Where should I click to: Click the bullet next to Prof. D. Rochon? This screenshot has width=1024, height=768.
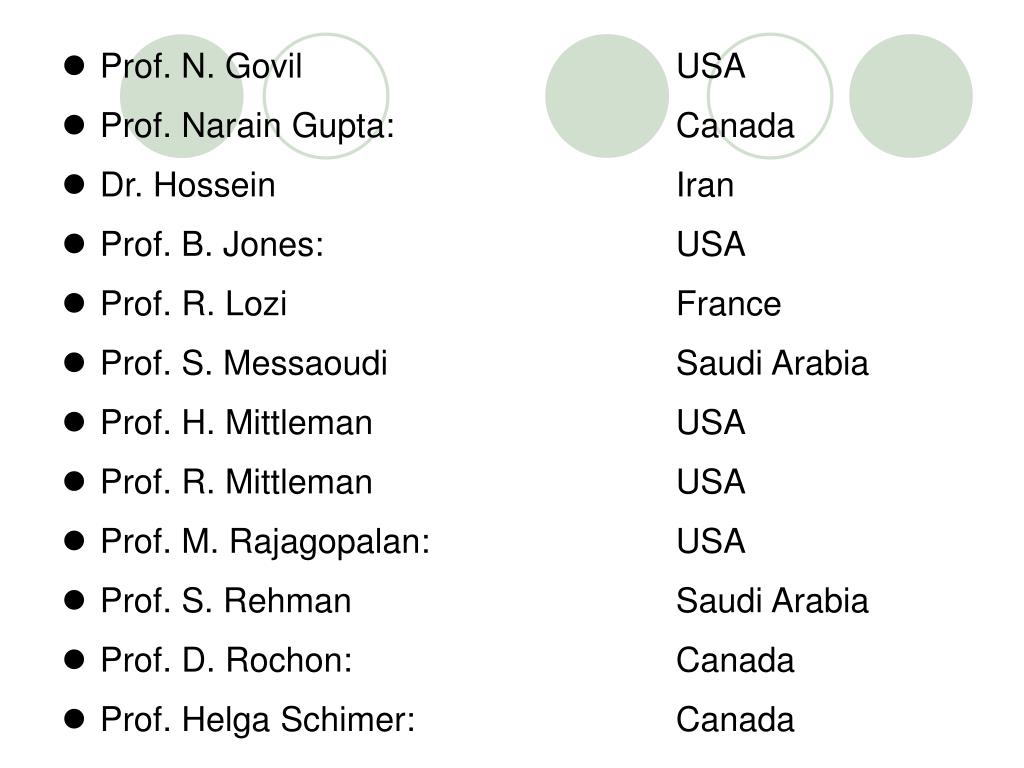point(74,660)
